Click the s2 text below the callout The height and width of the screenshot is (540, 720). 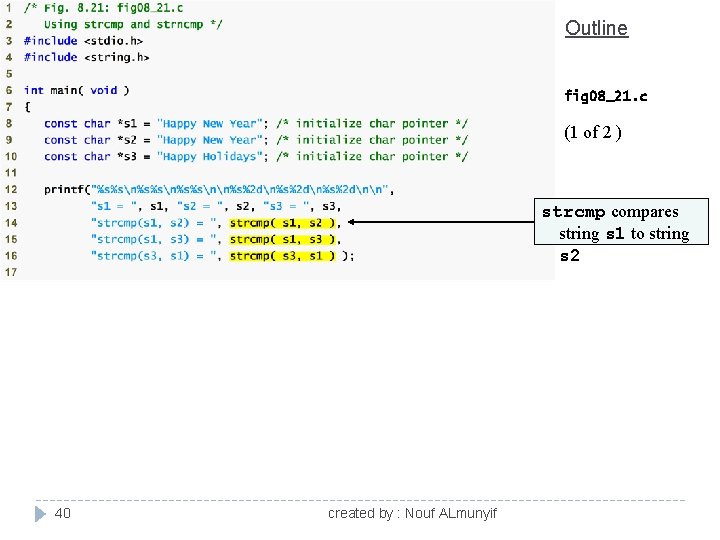(x=570, y=256)
